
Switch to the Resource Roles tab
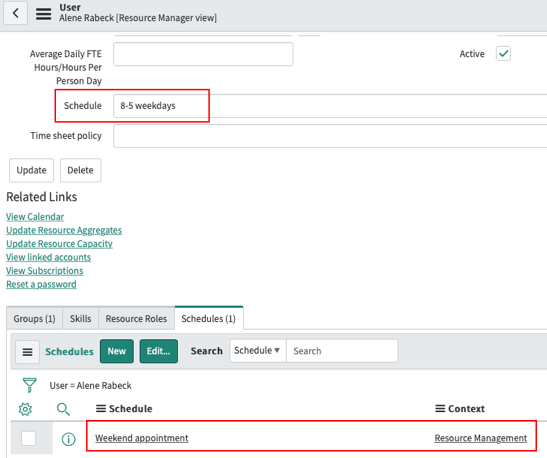click(x=136, y=318)
